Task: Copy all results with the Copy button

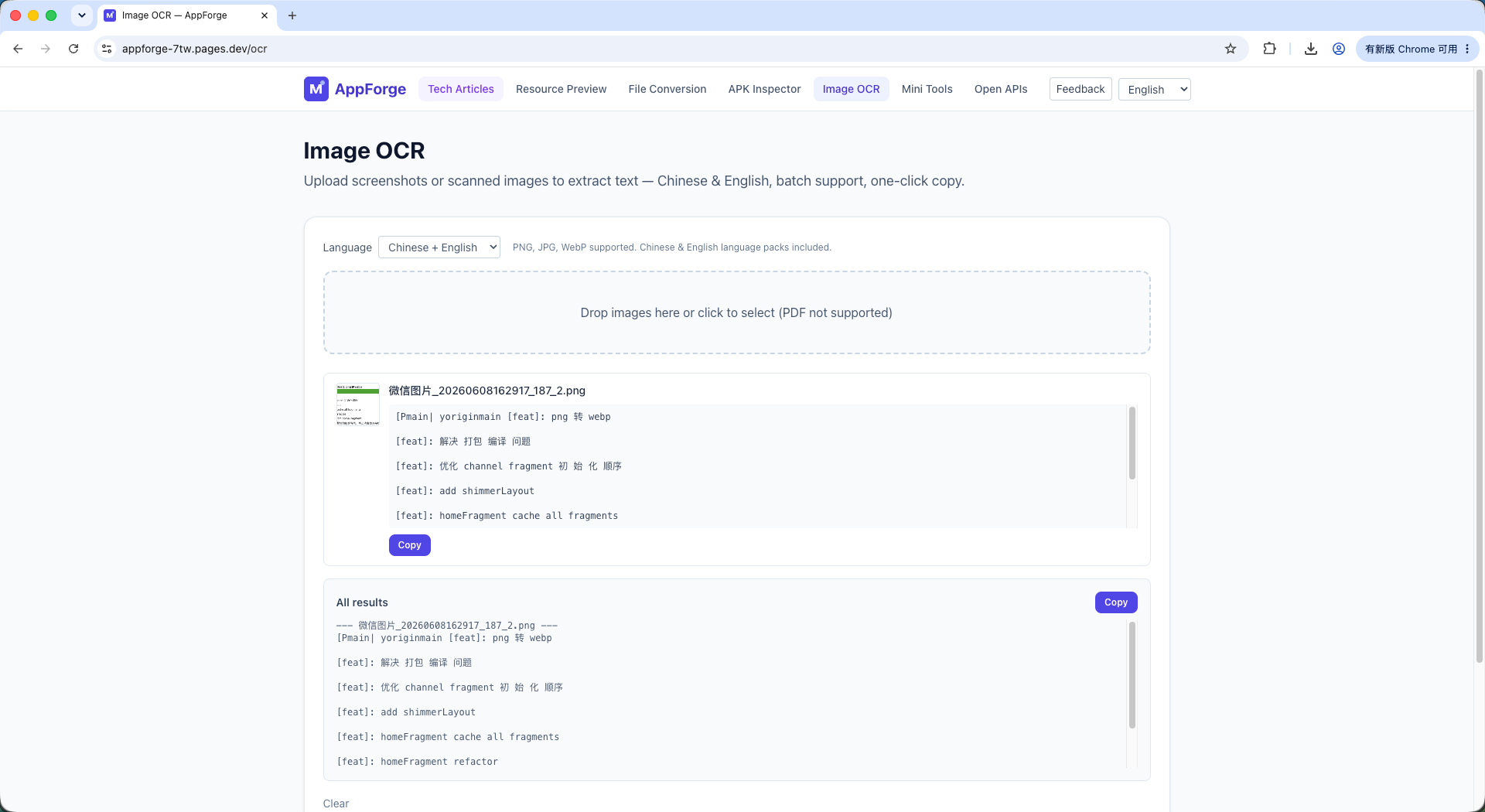Action: (x=1116, y=602)
